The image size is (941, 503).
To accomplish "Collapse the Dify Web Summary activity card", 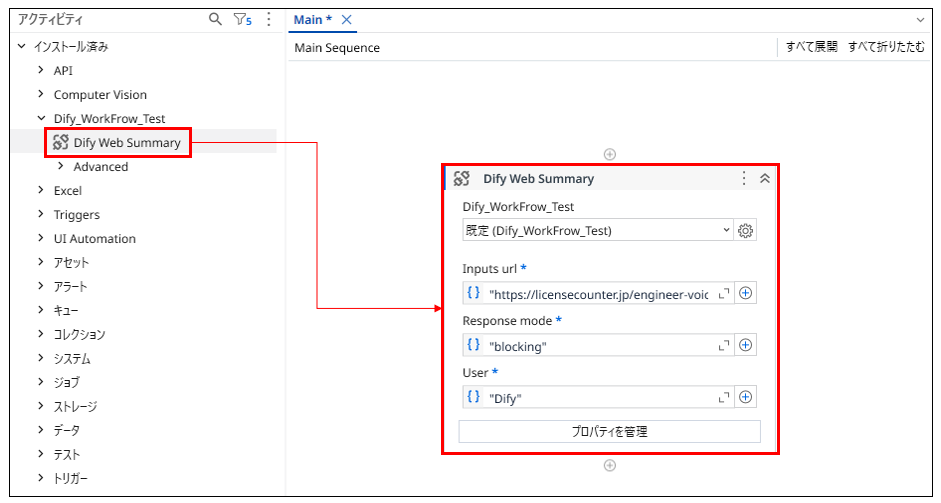I will 765,178.
